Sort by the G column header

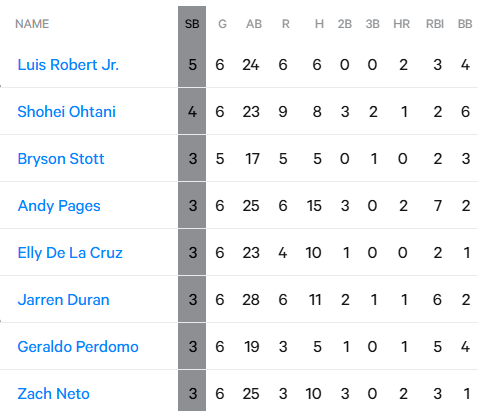click(222, 24)
